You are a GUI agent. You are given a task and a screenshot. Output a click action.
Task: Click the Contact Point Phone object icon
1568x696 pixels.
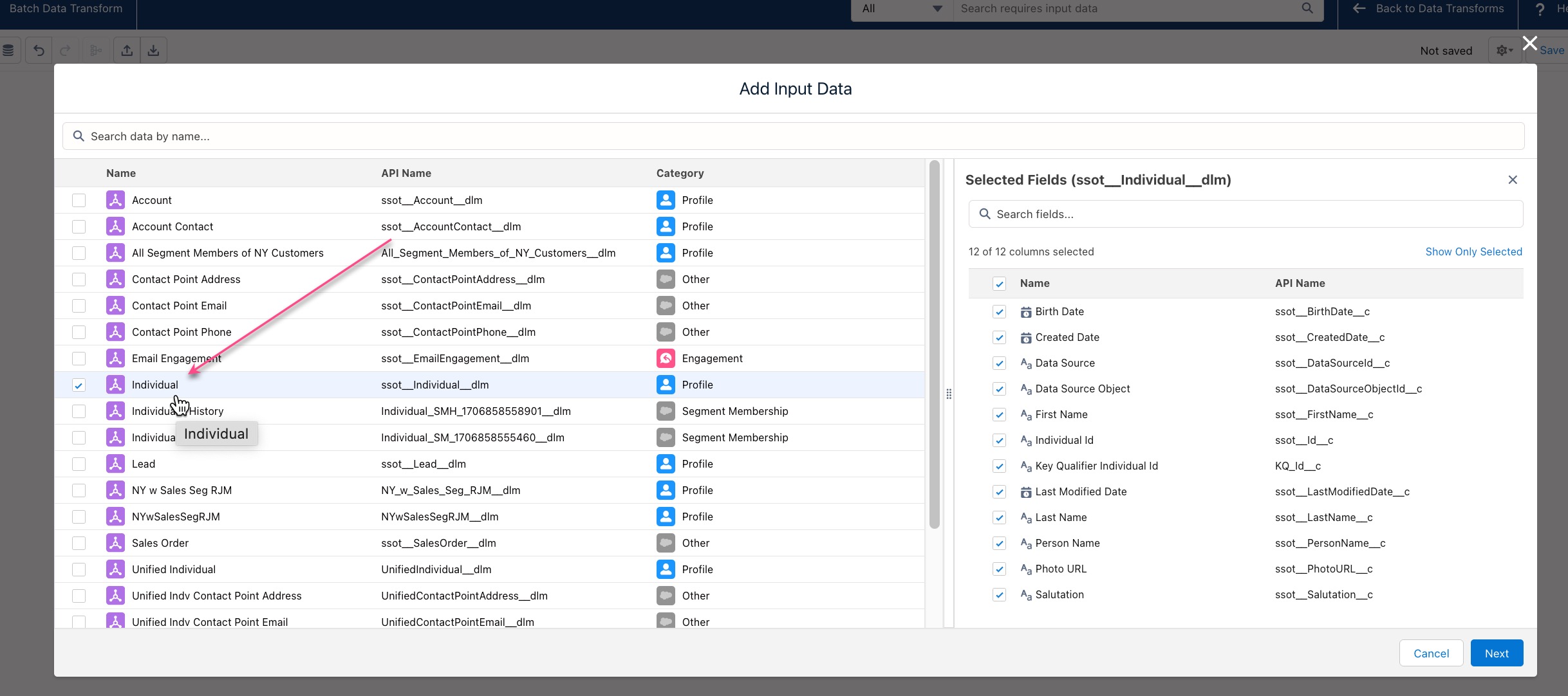tap(115, 332)
